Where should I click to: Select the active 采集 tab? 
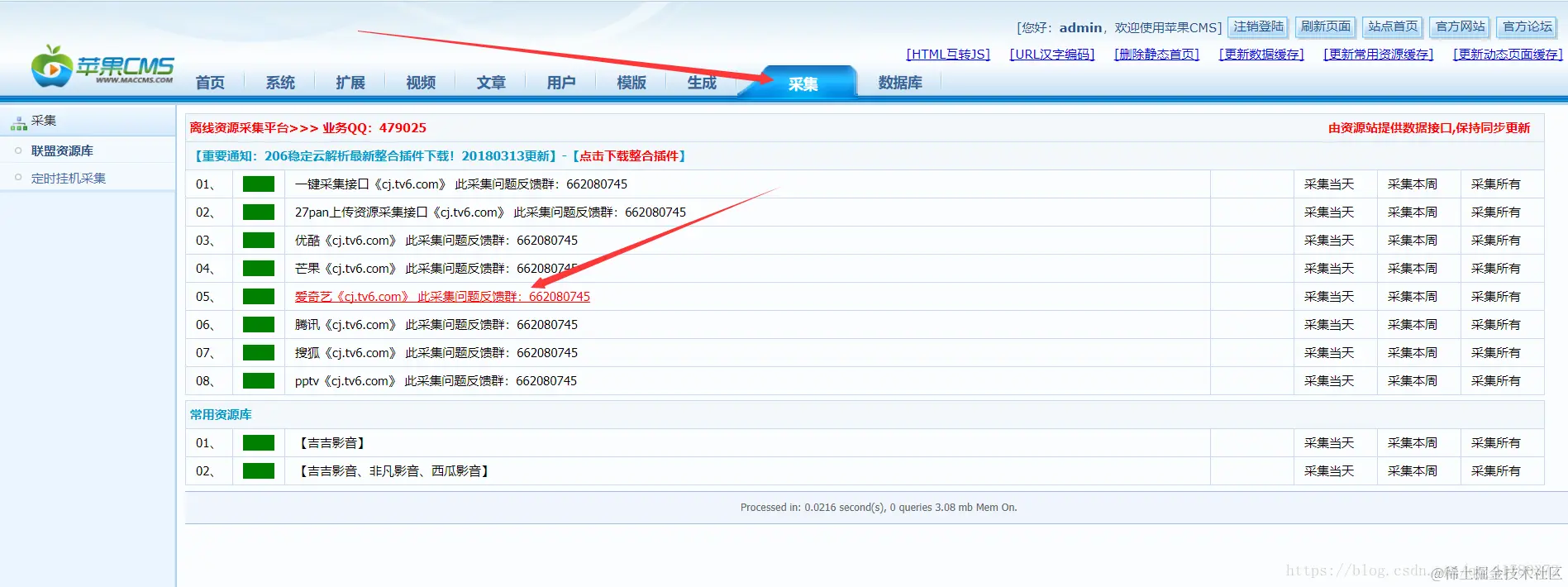coord(803,84)
